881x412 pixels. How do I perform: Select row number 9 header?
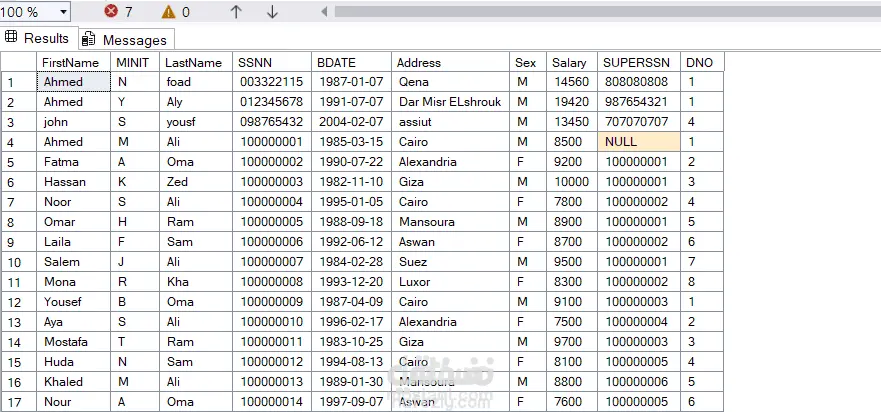(x=19, y=242)
